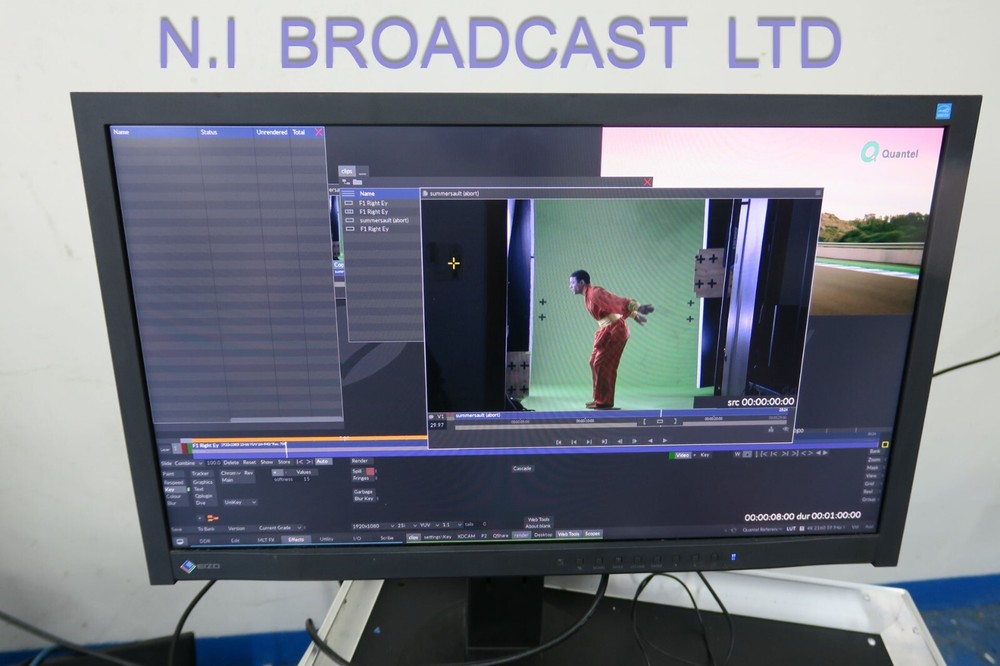
Task: Go to clip start in the viewer
Action: (559, 441)
